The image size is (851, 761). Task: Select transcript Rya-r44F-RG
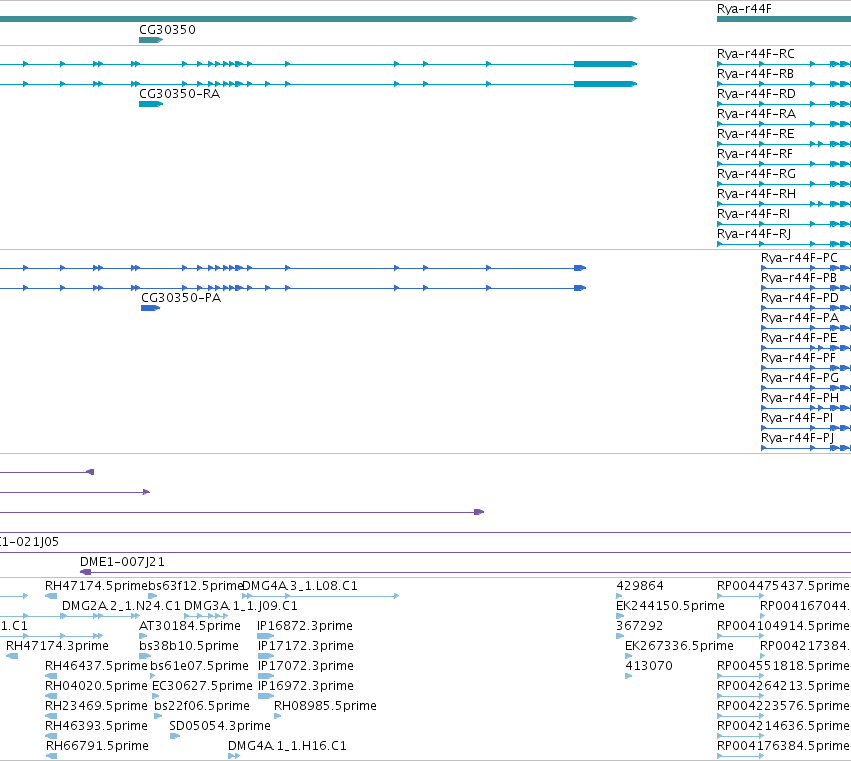click(x=756, y=174)
